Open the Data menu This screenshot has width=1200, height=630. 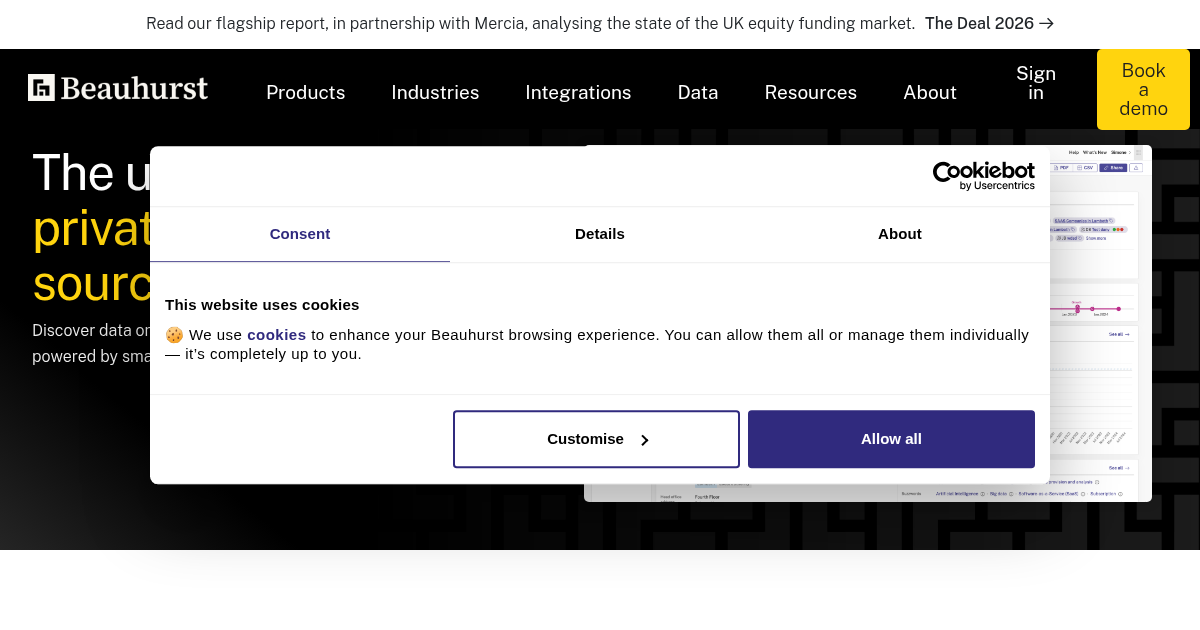click(x=698, y=92)
